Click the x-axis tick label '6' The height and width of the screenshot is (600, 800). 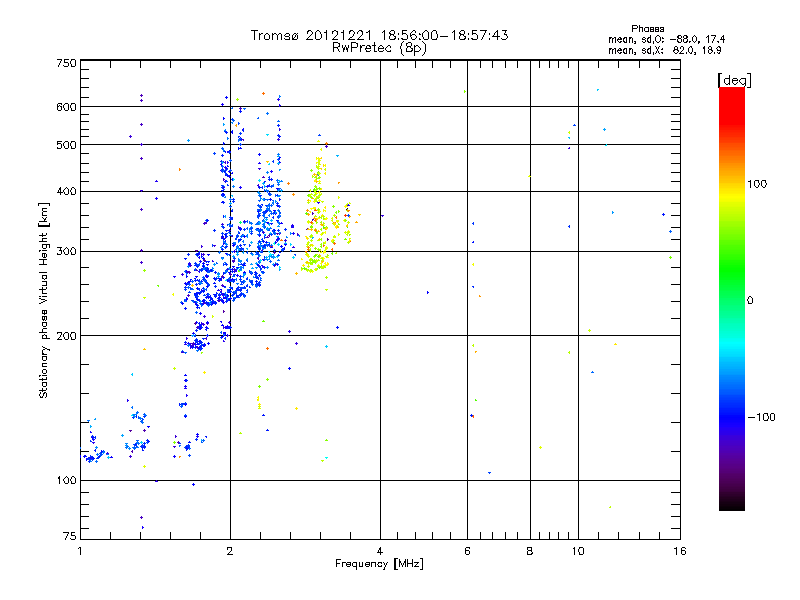[x=467, y=551]
